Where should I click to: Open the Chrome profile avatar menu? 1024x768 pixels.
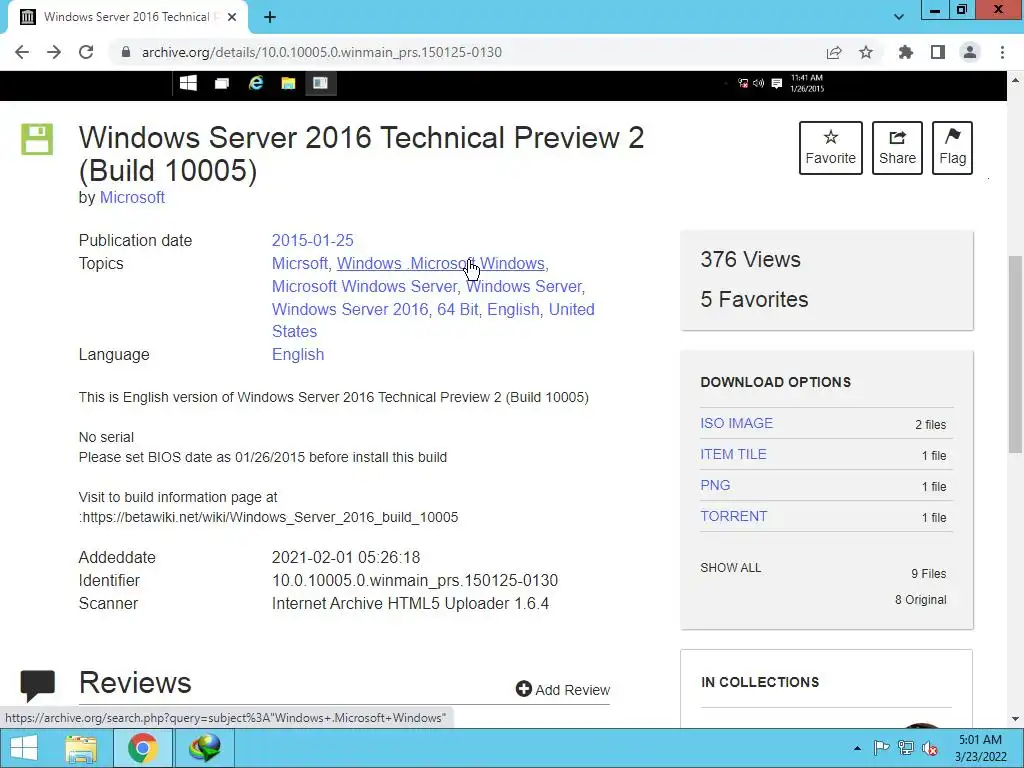(970, 52)
